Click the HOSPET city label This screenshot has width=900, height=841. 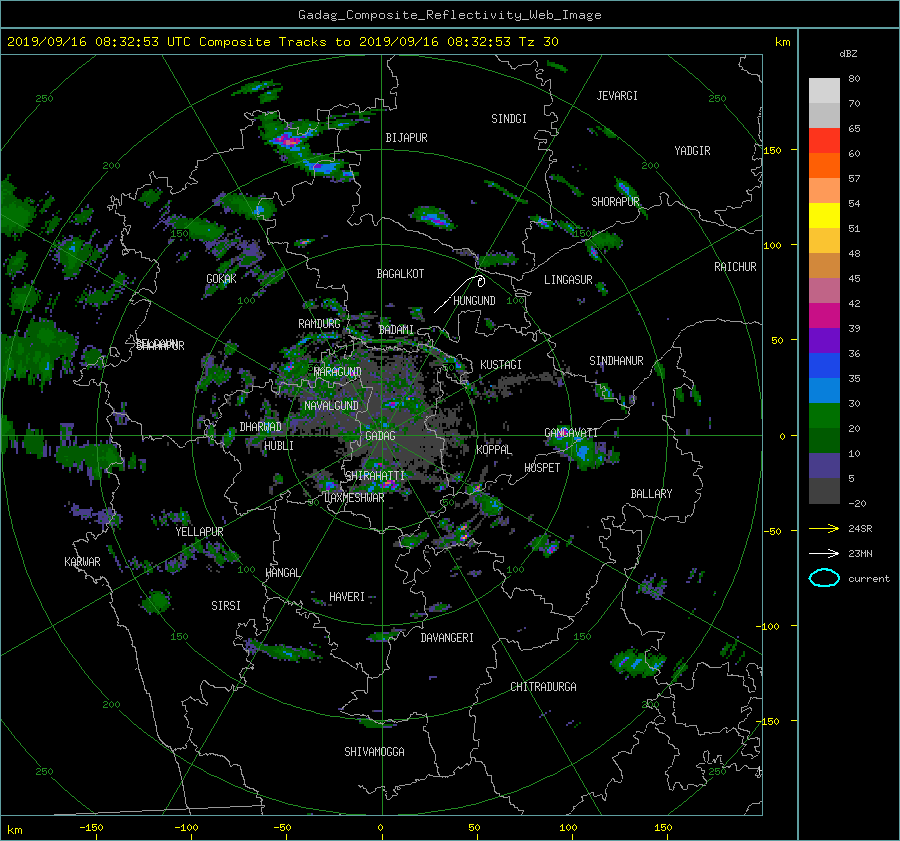[x=542, y=468]
